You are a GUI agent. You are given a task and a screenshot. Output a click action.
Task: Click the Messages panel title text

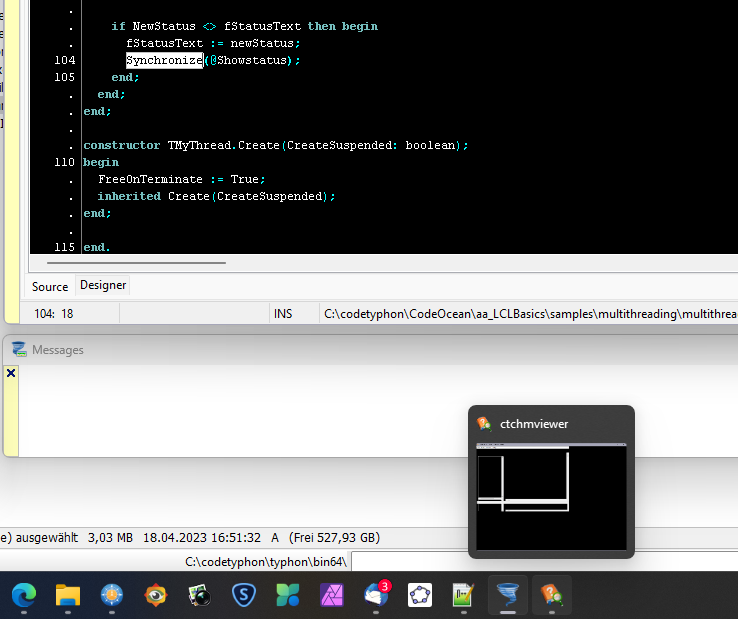(58, 350)
